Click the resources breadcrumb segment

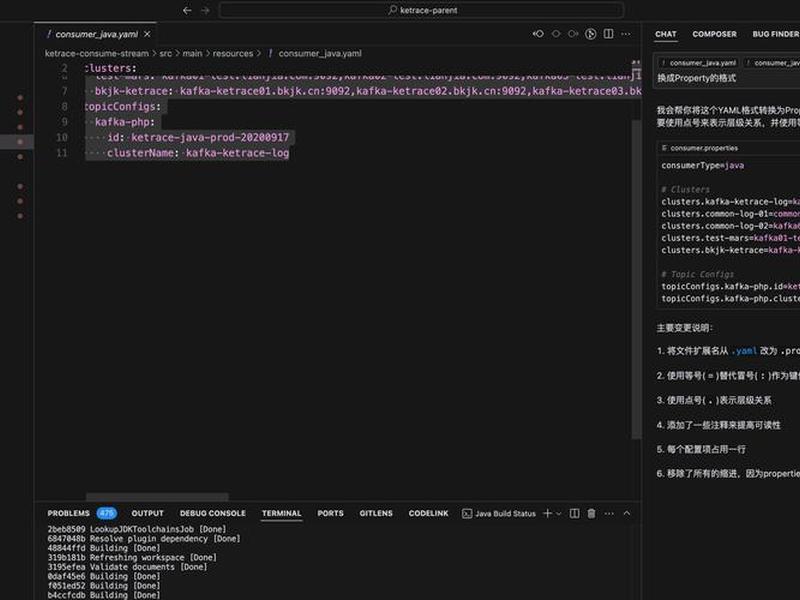coord(233,54)
